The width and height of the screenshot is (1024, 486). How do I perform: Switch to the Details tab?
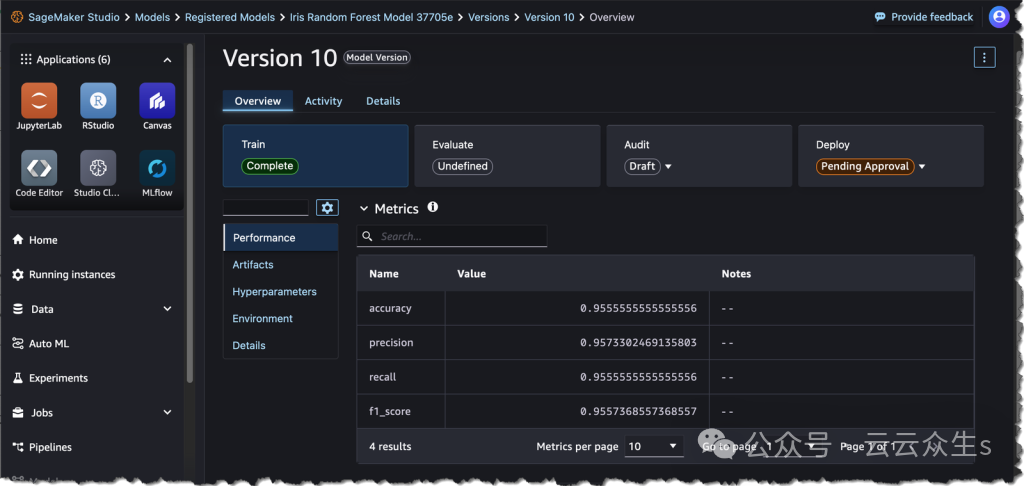383,101
